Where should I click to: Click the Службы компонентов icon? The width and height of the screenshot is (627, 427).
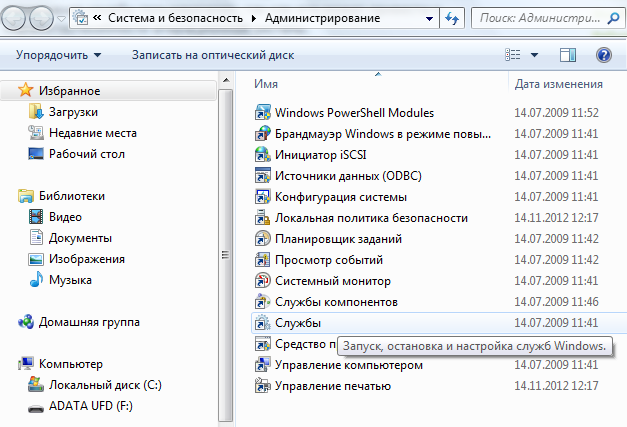(x=263, y=301)
